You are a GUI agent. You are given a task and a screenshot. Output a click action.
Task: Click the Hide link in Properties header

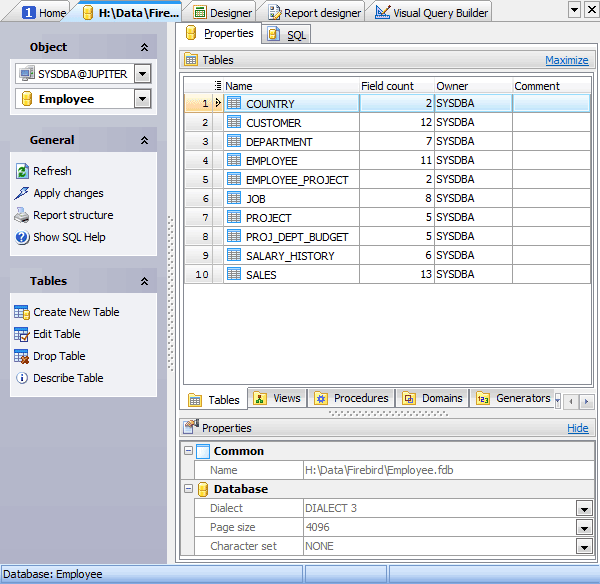[578, 428]
